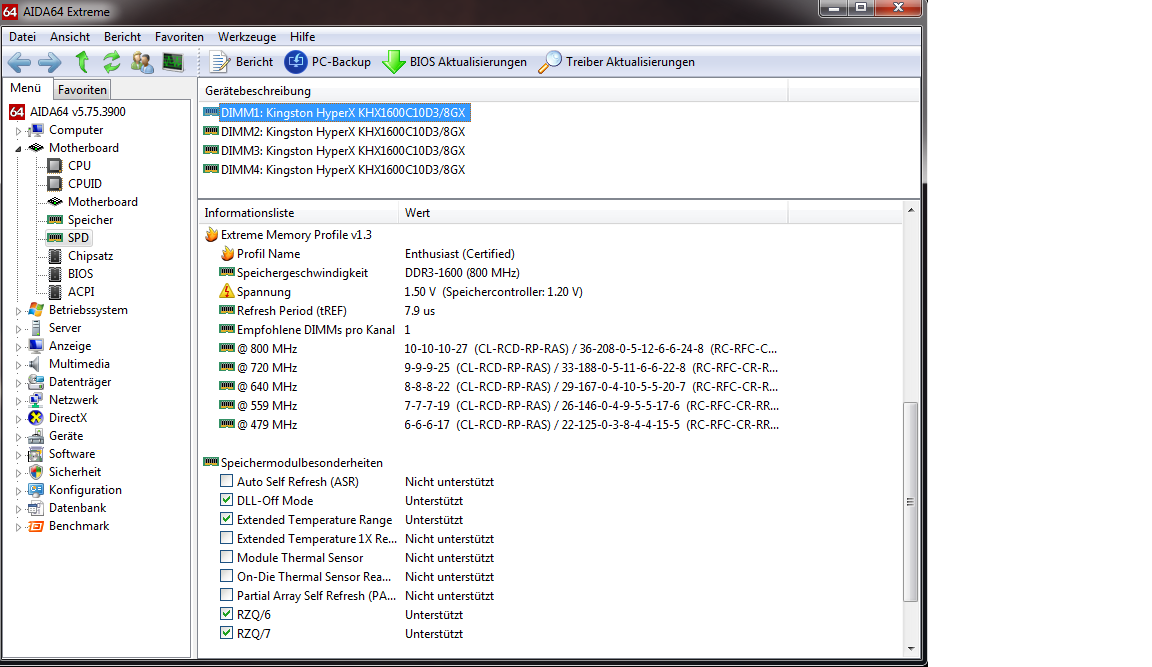Select the @ 800 MHz timing row
1152x667 pixels.
[x=498, y=349]
